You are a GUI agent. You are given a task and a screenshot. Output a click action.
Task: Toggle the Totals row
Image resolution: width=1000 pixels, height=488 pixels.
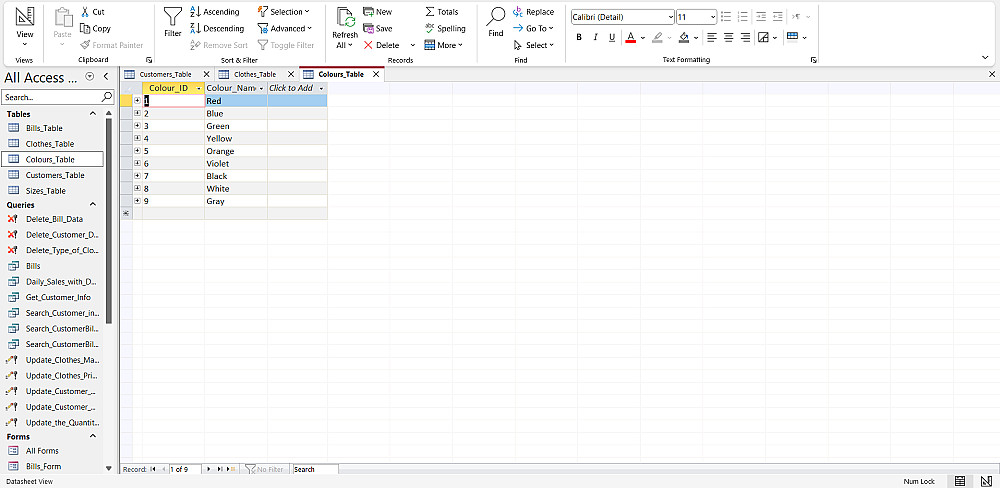(441, 12)
